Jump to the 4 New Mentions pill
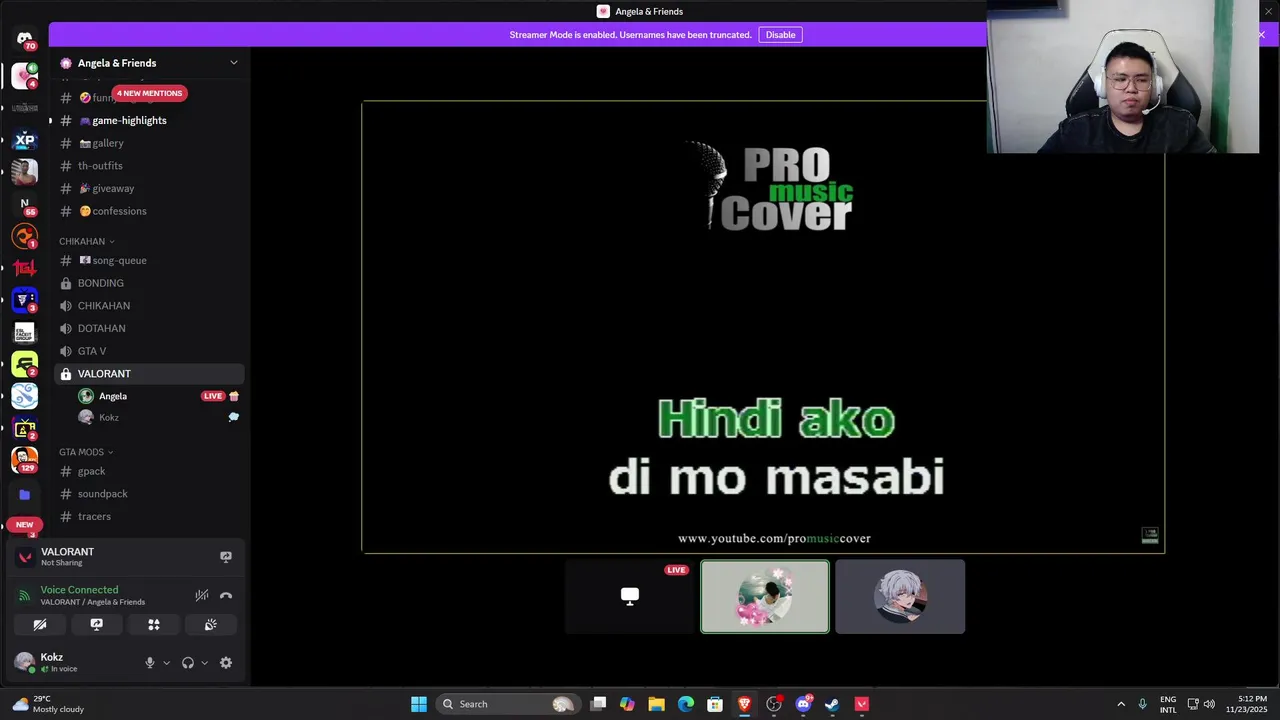The height and width of the screenshot is (720, 1280). (150, 93)
